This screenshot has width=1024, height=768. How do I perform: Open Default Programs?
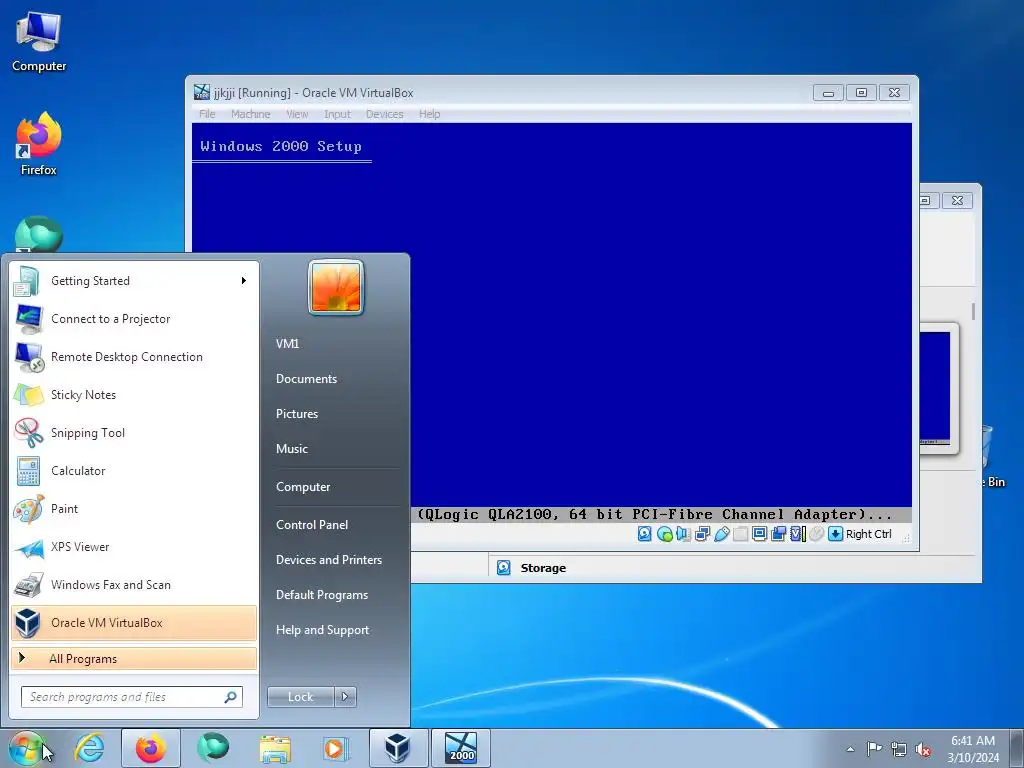321,595
